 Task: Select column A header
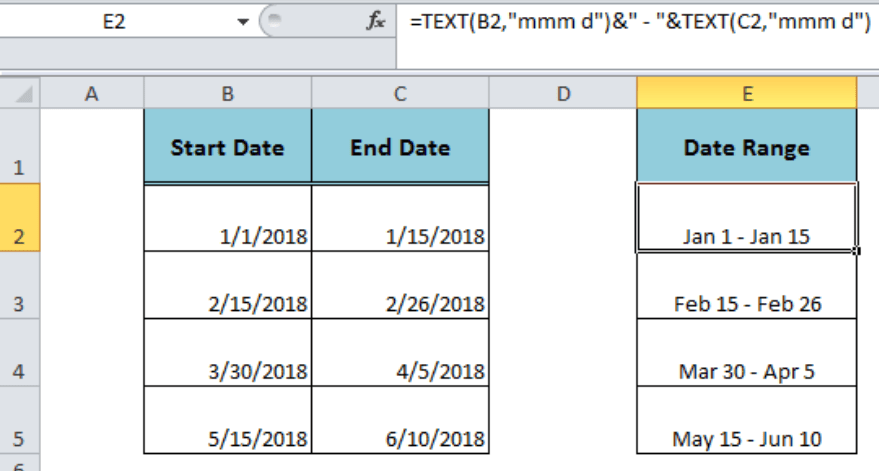(93, 94)
